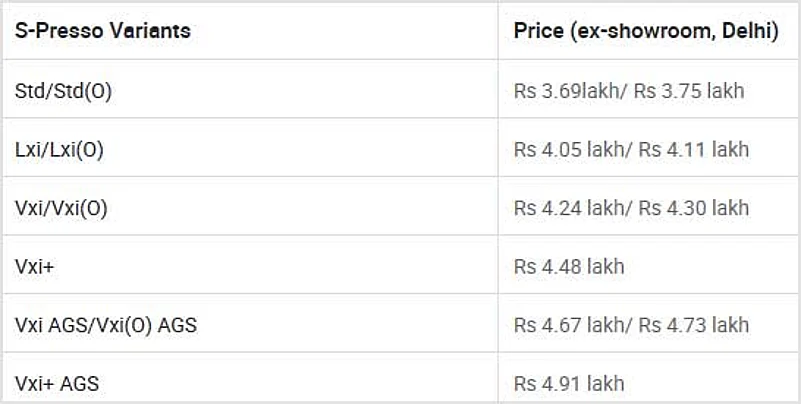Click the S-Presso Variants column header
Viewport: 801px width, 404px height.
pyautogui.click(x=102, y=31)
